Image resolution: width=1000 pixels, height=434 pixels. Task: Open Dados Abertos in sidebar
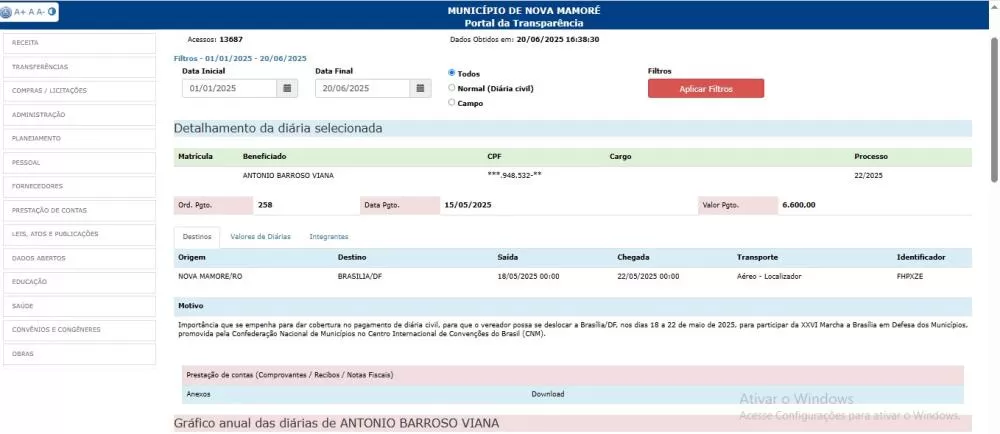tap(79, 258)
